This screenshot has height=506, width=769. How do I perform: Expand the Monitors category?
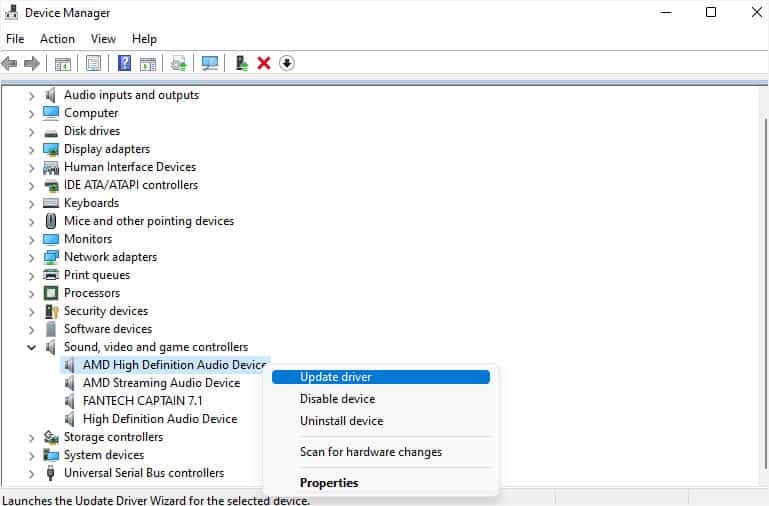click(31, 240)
